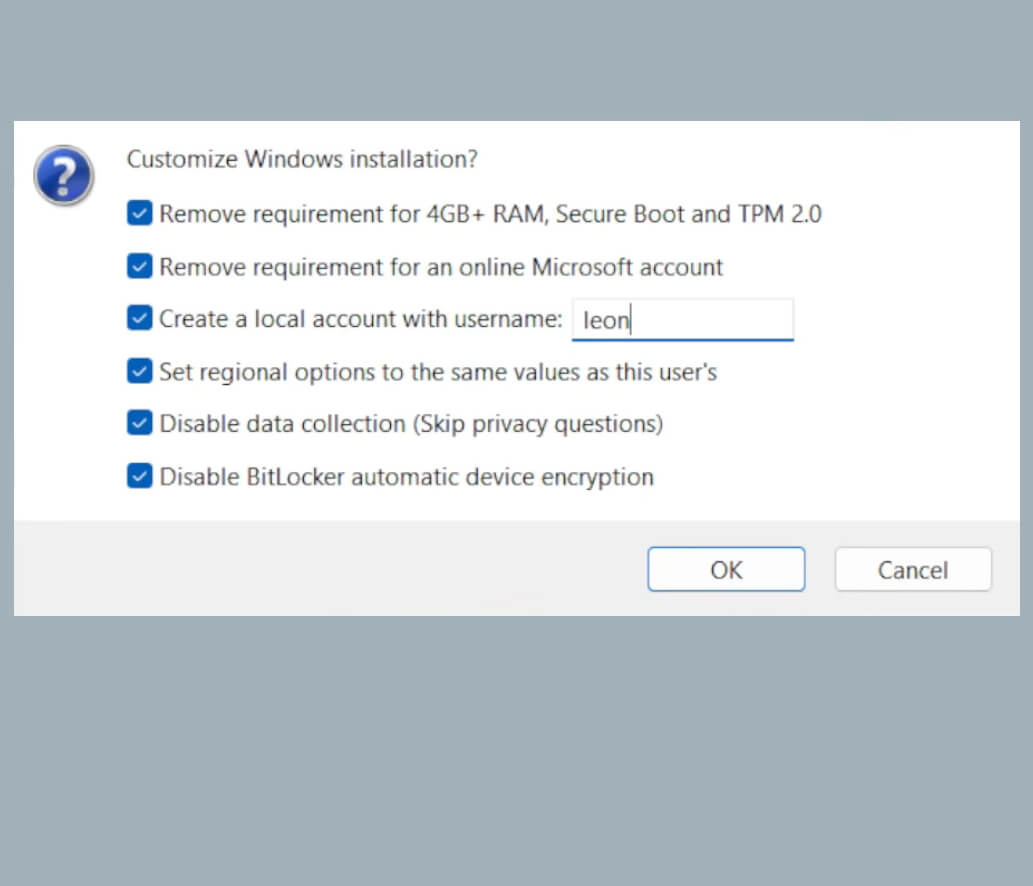
Task: Uncheck the Create a local account checkbox
Action: pos(140,318)
